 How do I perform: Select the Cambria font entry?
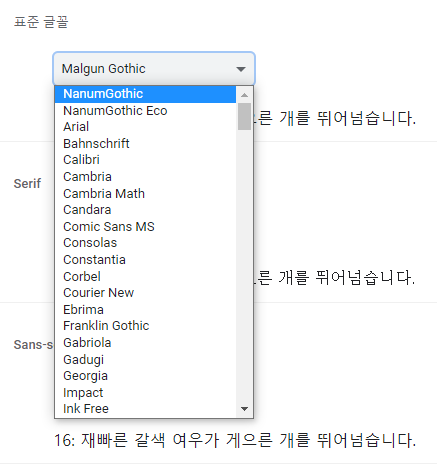[145, 177]
